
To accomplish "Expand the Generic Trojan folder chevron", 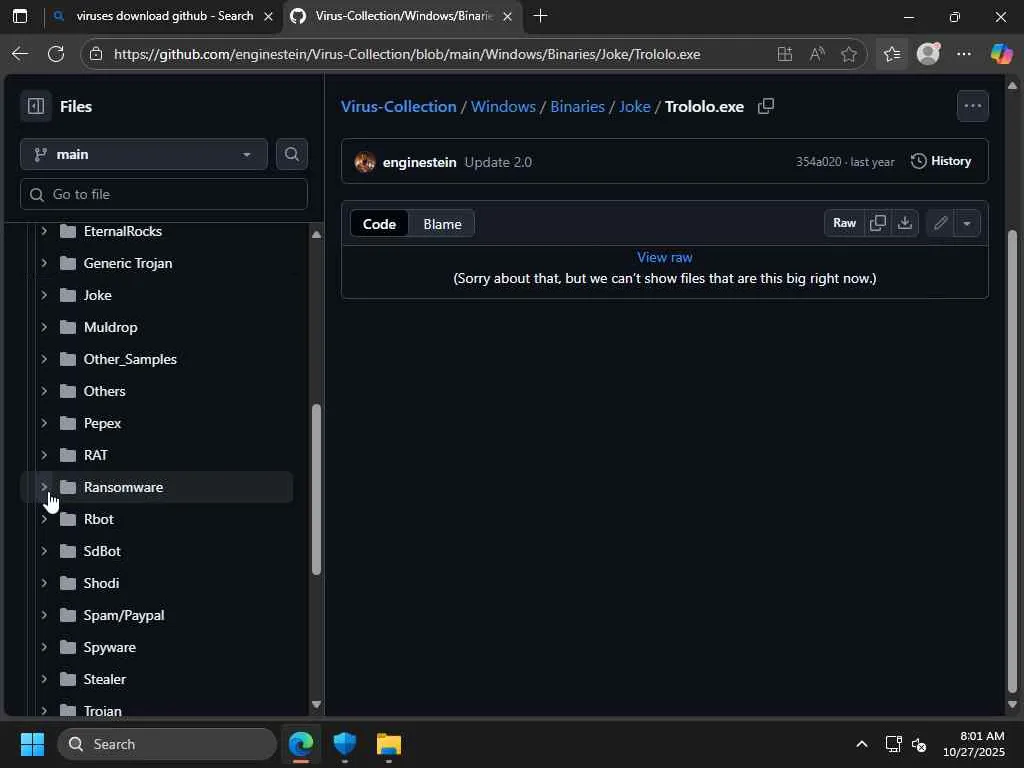I will click(x=44, y=263).
